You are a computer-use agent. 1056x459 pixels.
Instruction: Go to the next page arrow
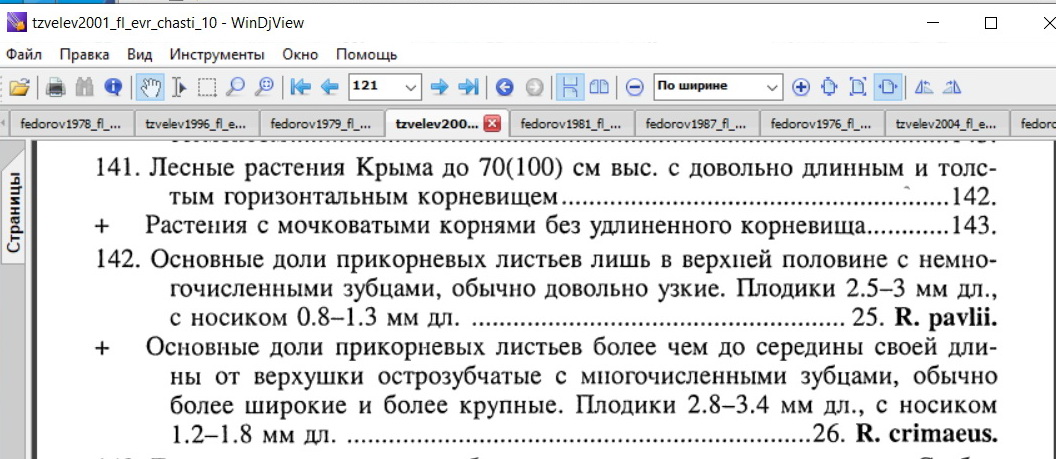438,87
